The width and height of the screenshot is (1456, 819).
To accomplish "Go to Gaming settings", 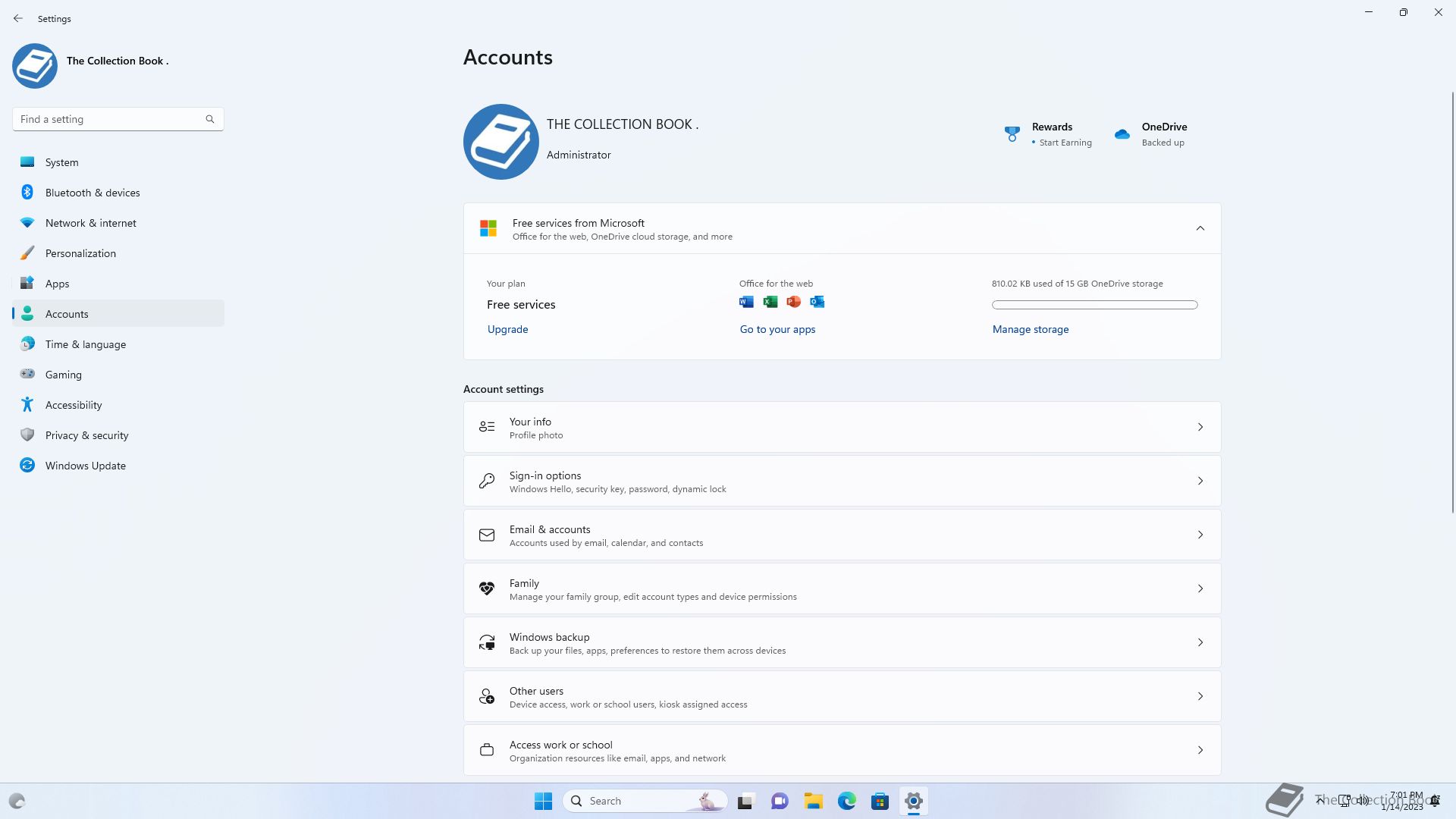I will point(118,375).
